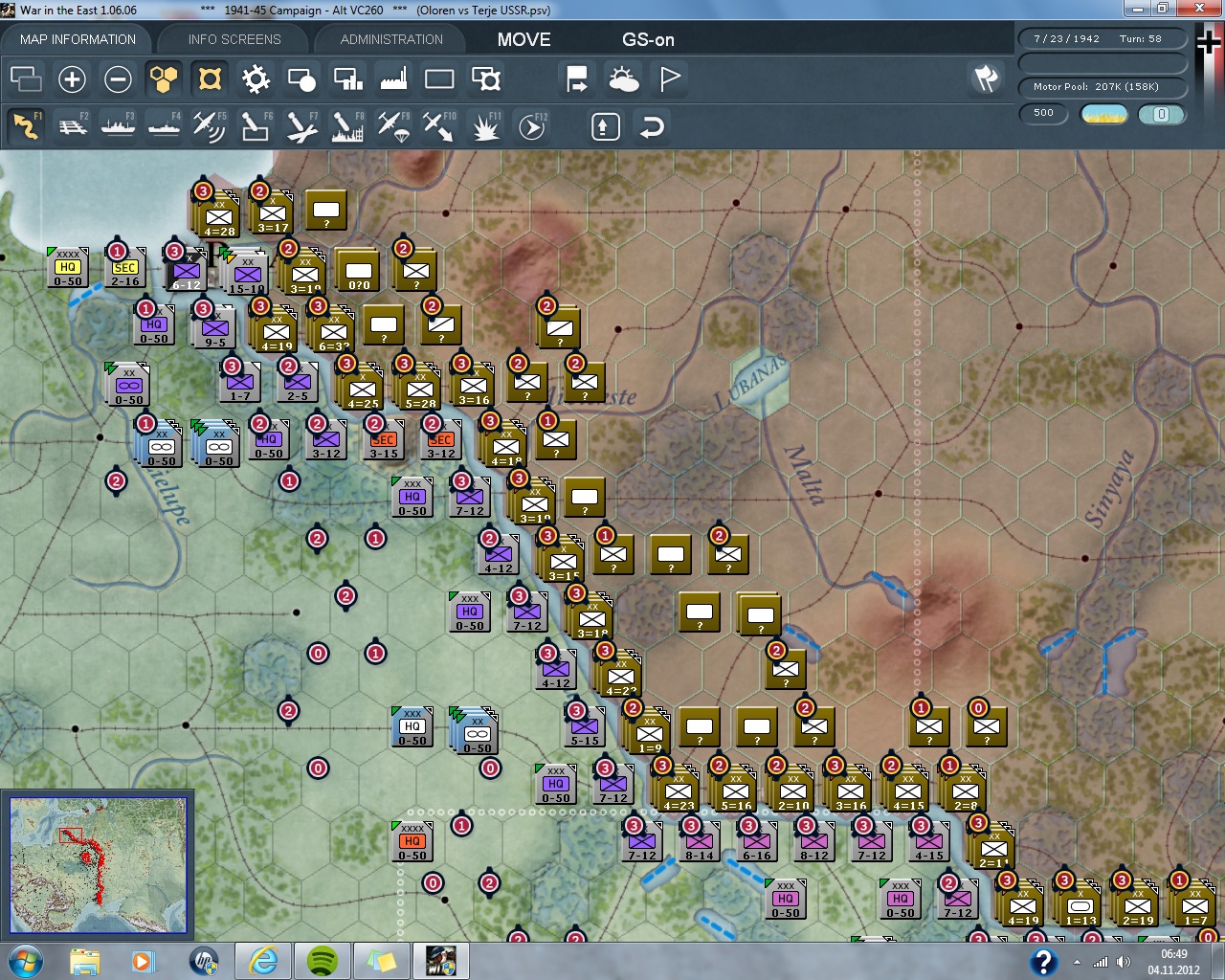The height and width of the screenshot is (980, 1225).
Task: Click the plain rectangle icon in the toolbar
Action: pyautogui.click(x=439, y=79)
